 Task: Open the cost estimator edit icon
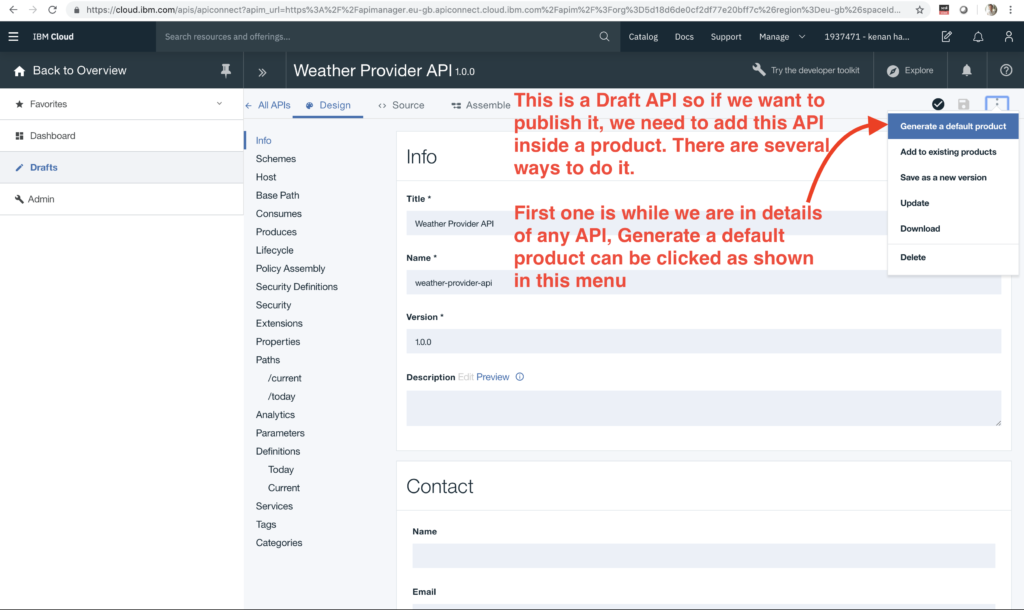[946, 37]
